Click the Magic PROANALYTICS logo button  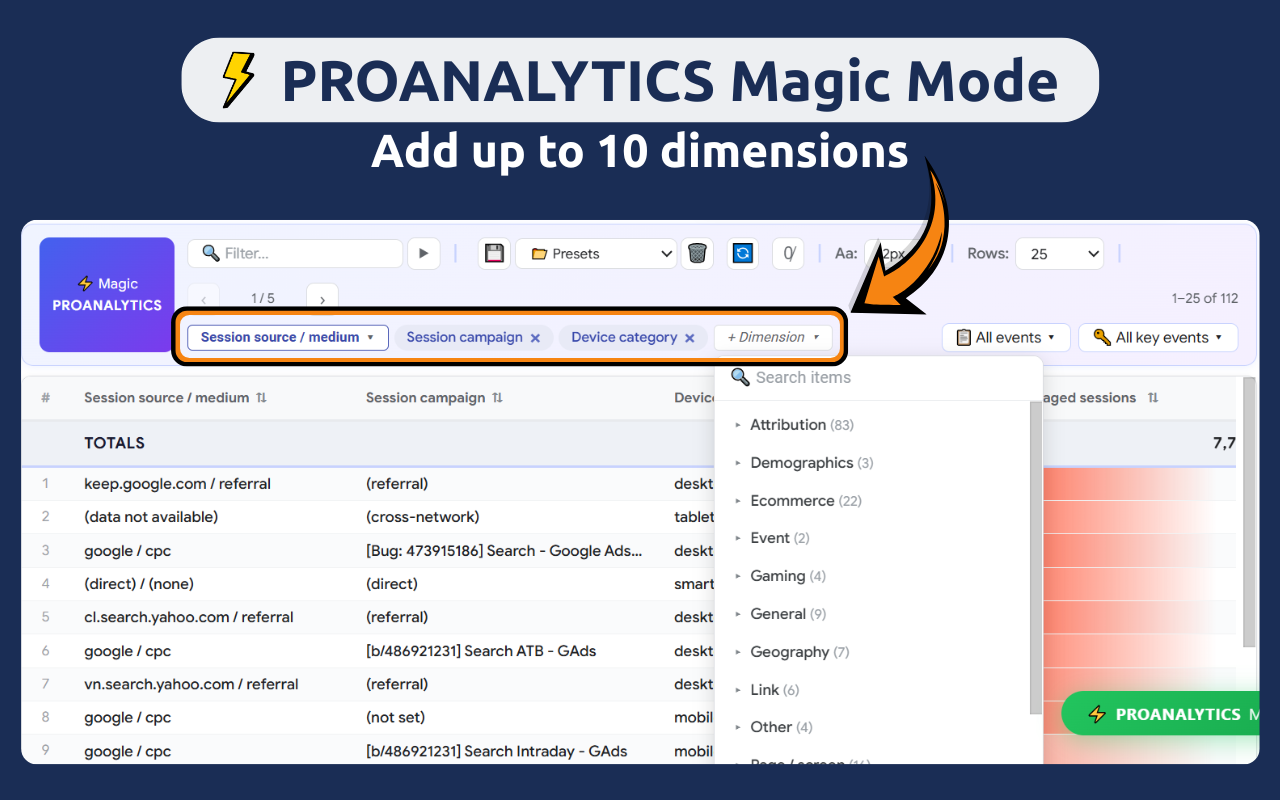click(107, 295)
